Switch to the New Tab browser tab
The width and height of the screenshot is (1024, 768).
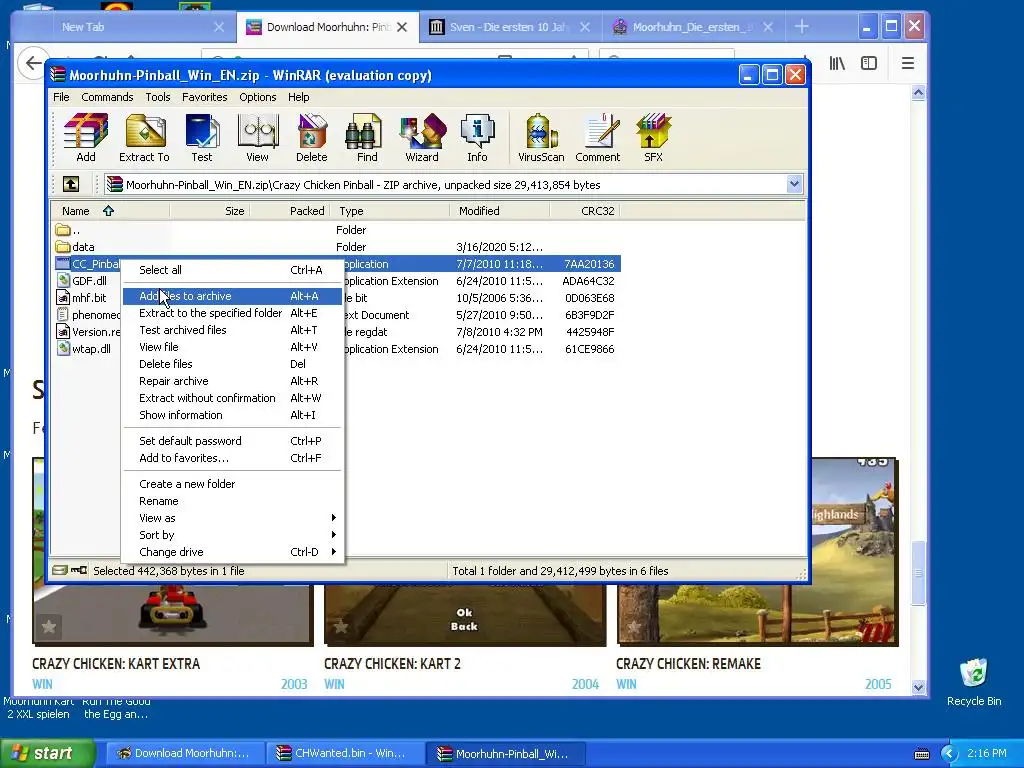click(124, 27)
